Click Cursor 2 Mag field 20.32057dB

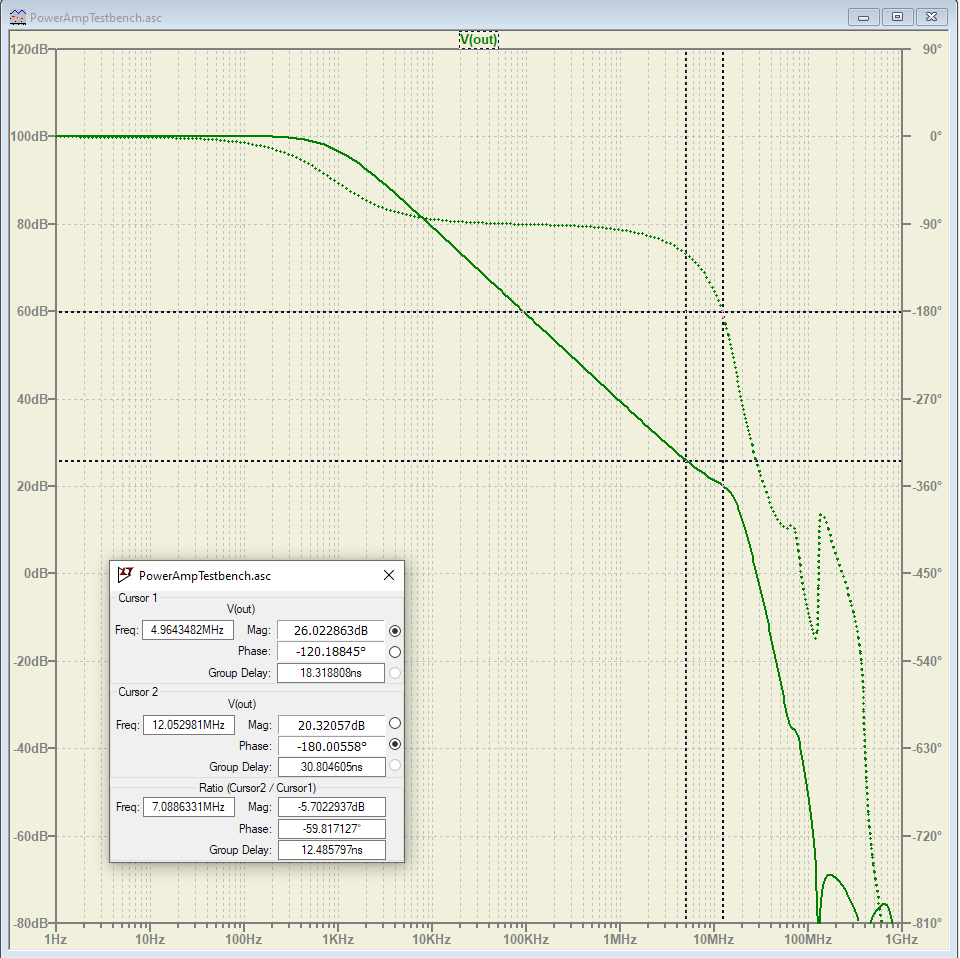(331, 725)
